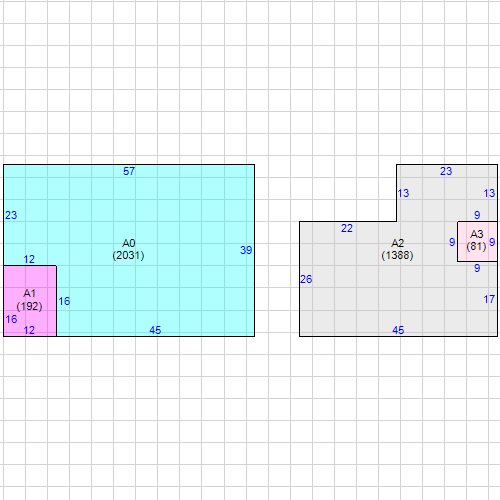Click the 39 dimension on A0's right edge
500x500 pixels.
(x=246, y=250)
